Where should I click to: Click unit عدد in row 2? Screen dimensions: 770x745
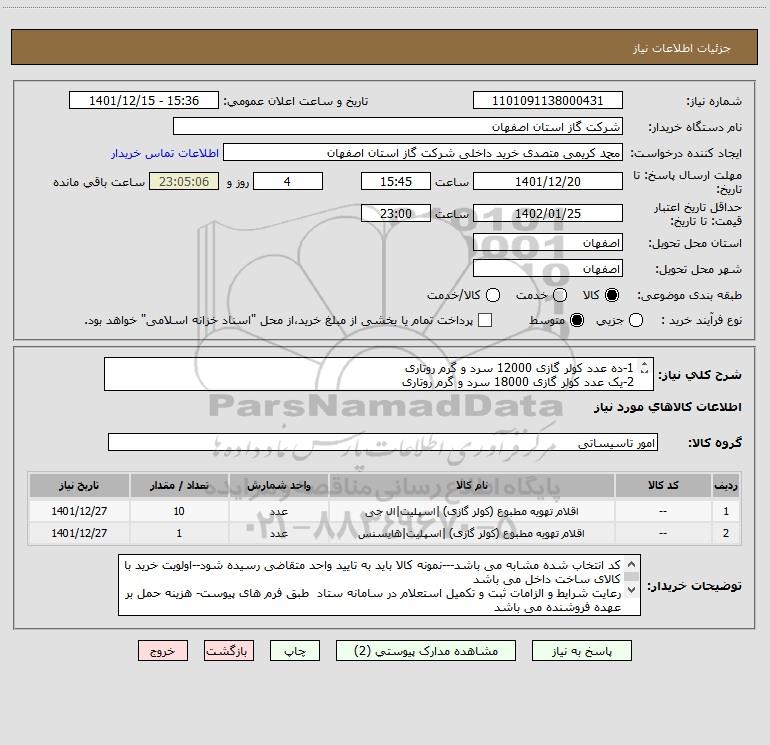278,533
